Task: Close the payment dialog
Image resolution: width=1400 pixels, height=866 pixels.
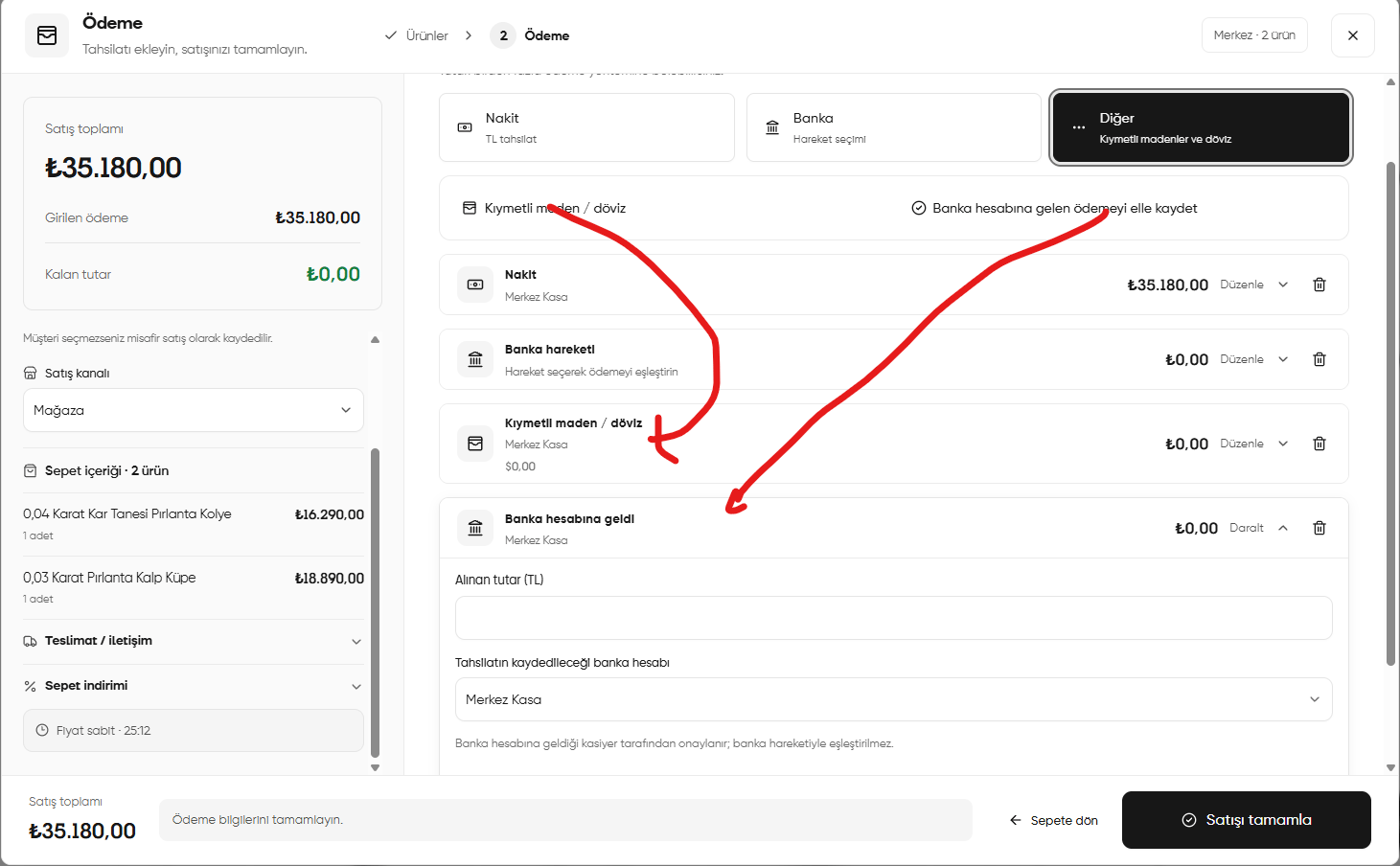Action: click(1353, 35)
